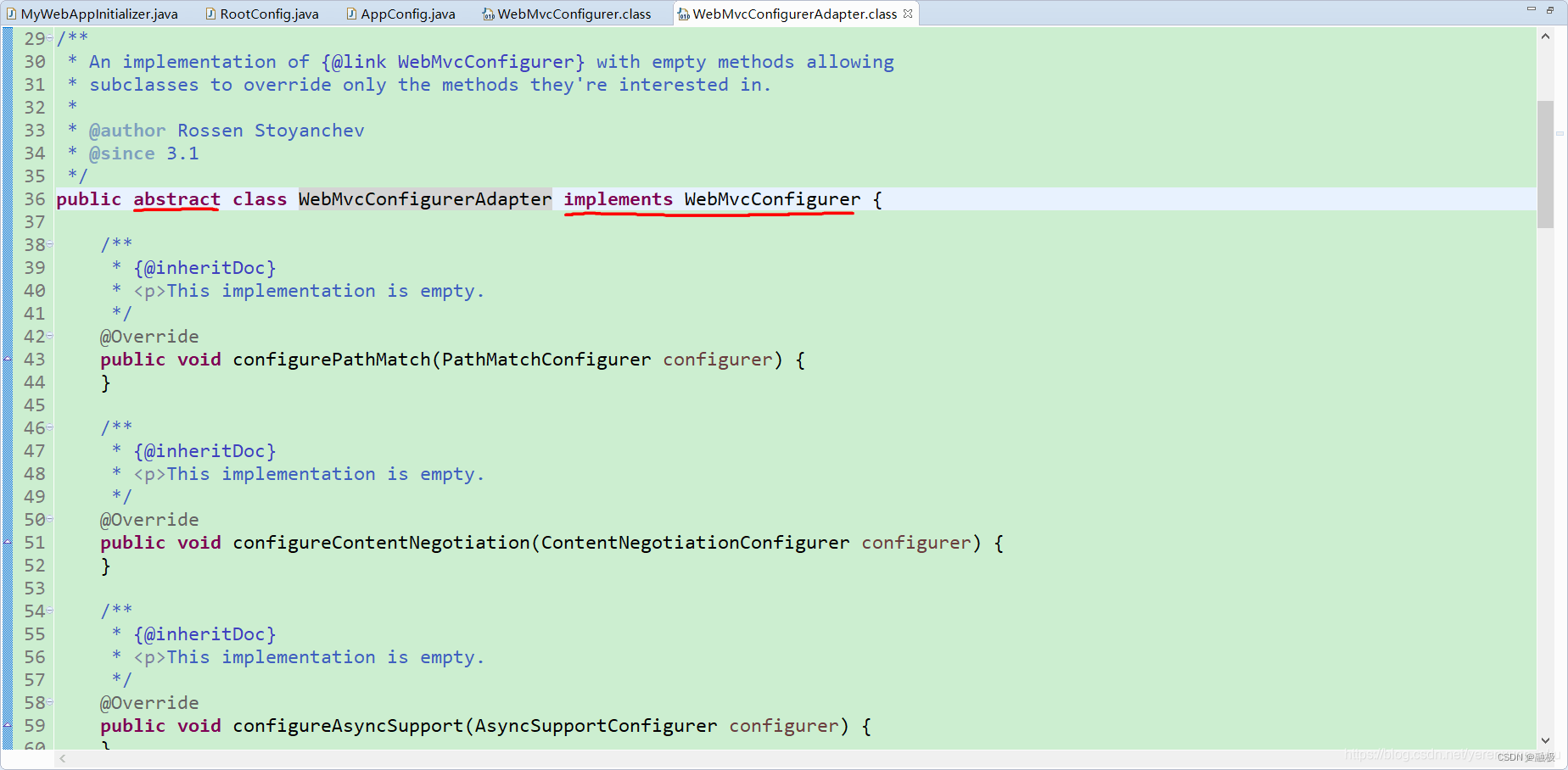Fold the configurePathMatch method at line 42

click(50, 336)
